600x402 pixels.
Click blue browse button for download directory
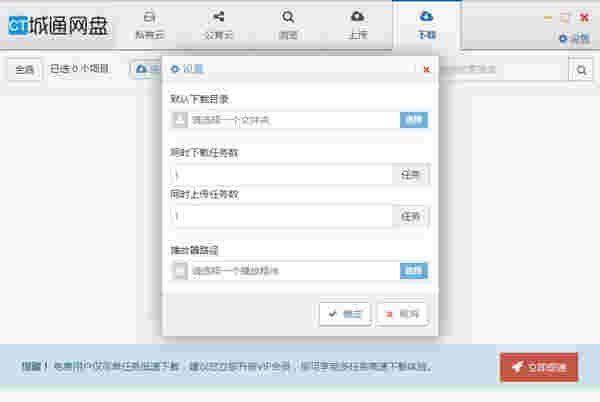(414, 120)
